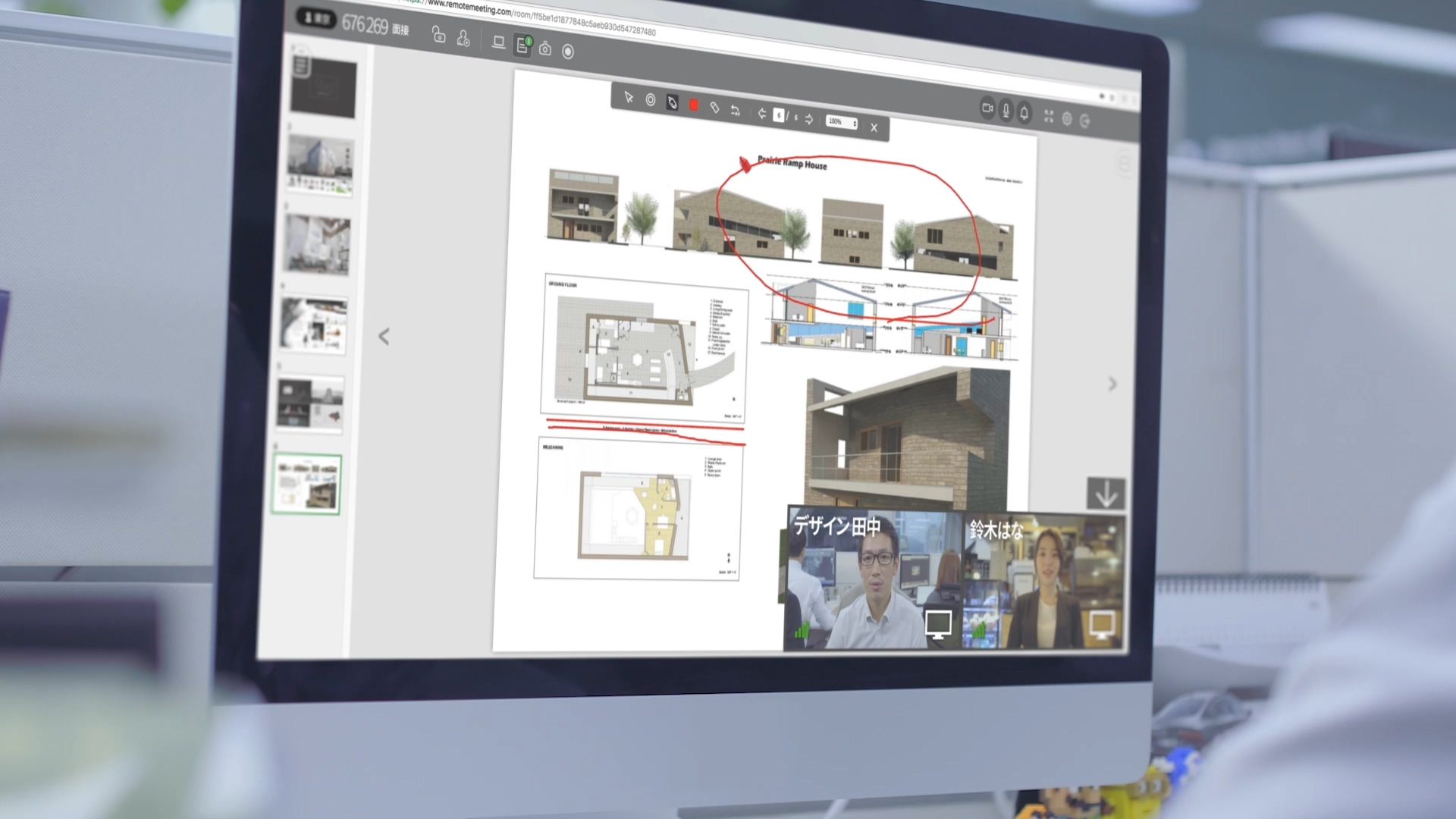
Task: Click the leave meeting exit icon
Action: coord(1085,121)
